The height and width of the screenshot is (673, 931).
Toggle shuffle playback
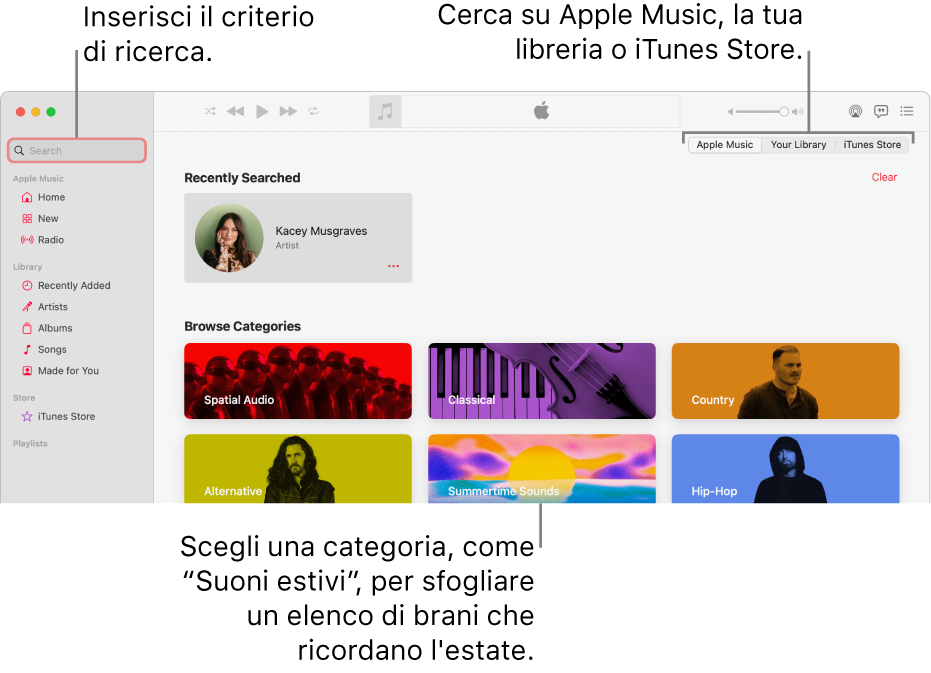pyautogui.click(x=210, y=111)
